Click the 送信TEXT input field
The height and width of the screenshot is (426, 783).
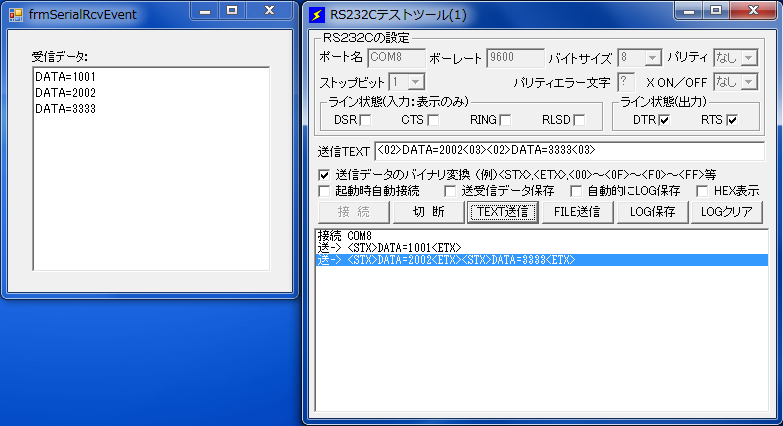click(x=569, y=151)
